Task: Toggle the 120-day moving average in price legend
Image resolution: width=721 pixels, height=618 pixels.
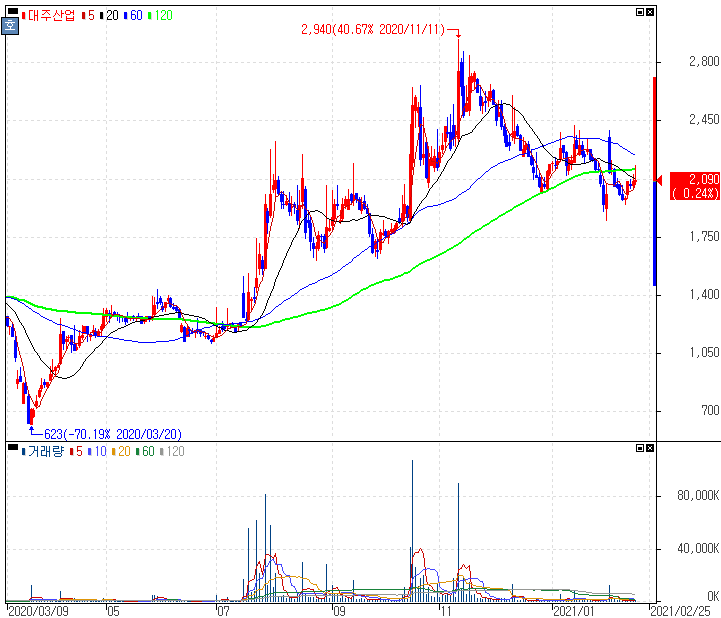Action: point(160,16)
